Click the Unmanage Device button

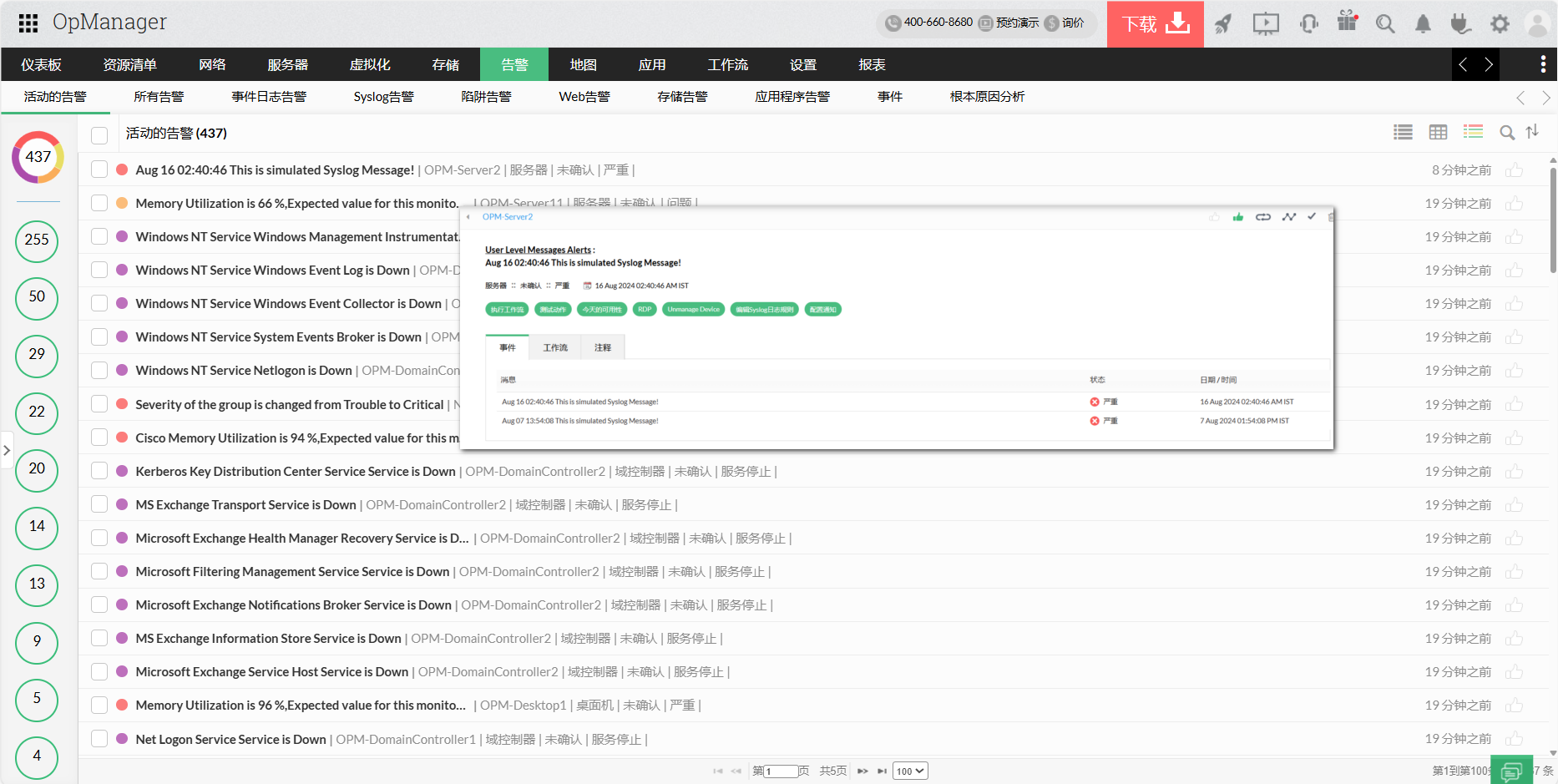coord(693,310)
